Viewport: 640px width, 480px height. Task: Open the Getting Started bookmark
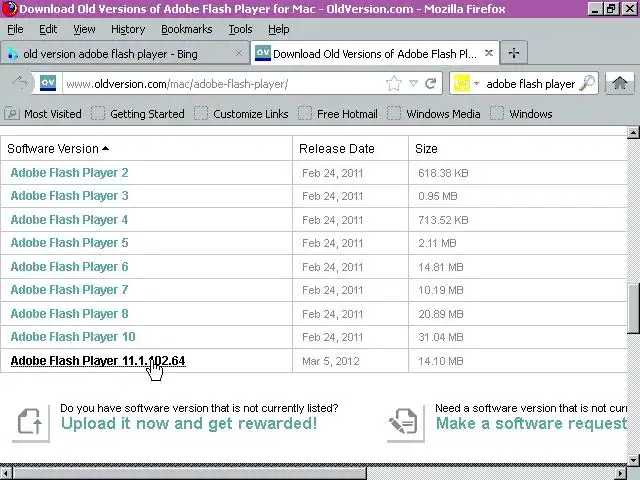coord(138,114)
